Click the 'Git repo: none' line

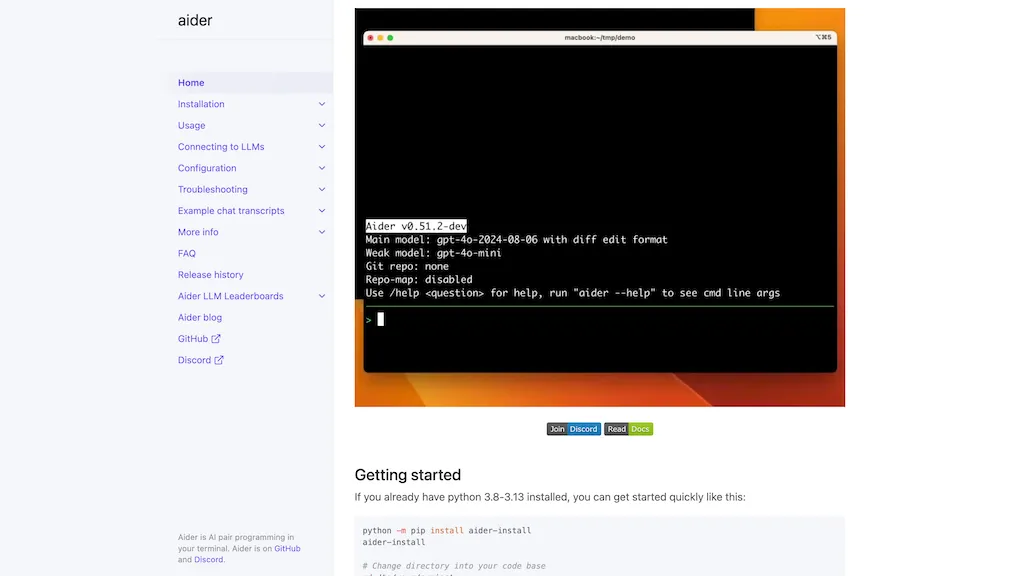coord(407,266)
